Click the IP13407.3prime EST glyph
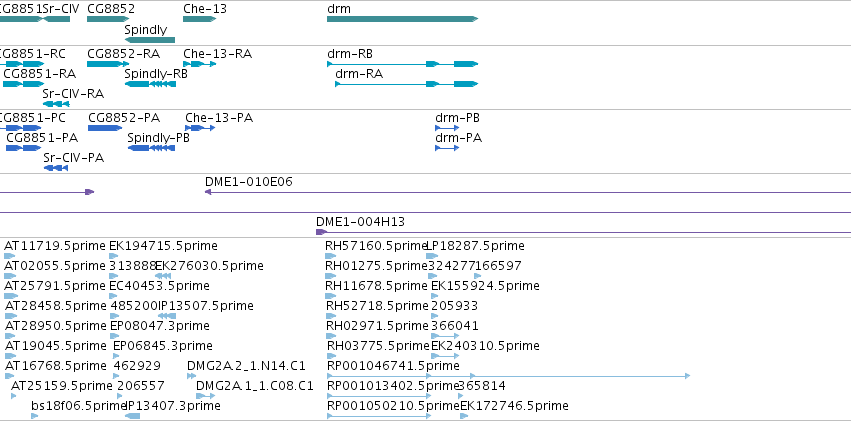851x421 pixels. pyautogui.click(x=132, y=416)
